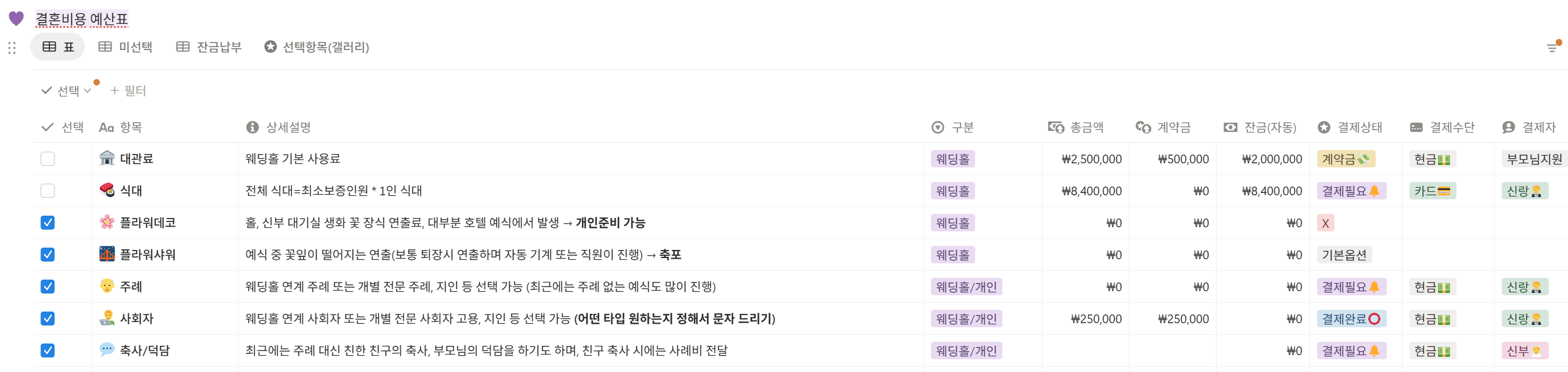Click the page title 결혼비용 예산표

(x=81, y=19)
